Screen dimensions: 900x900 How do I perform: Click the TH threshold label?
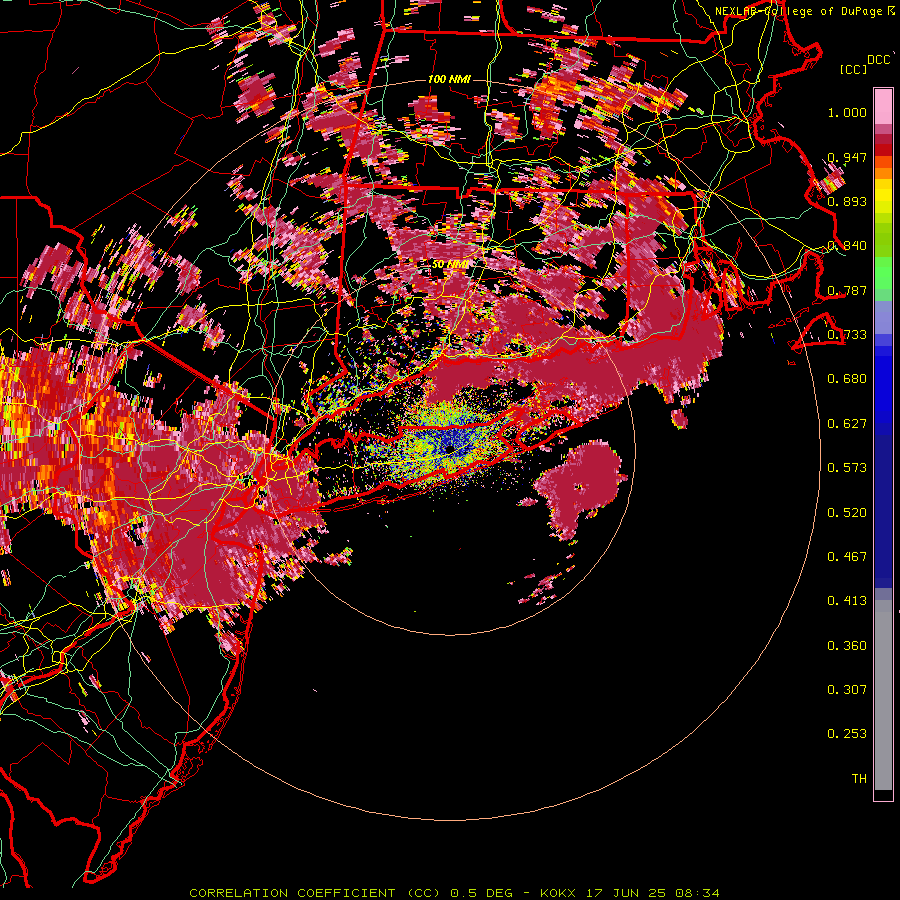point(859,779)
